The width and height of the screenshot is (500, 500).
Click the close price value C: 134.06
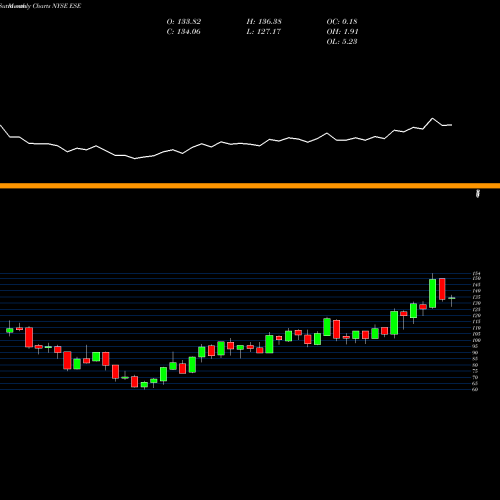[x=184, y=32]
